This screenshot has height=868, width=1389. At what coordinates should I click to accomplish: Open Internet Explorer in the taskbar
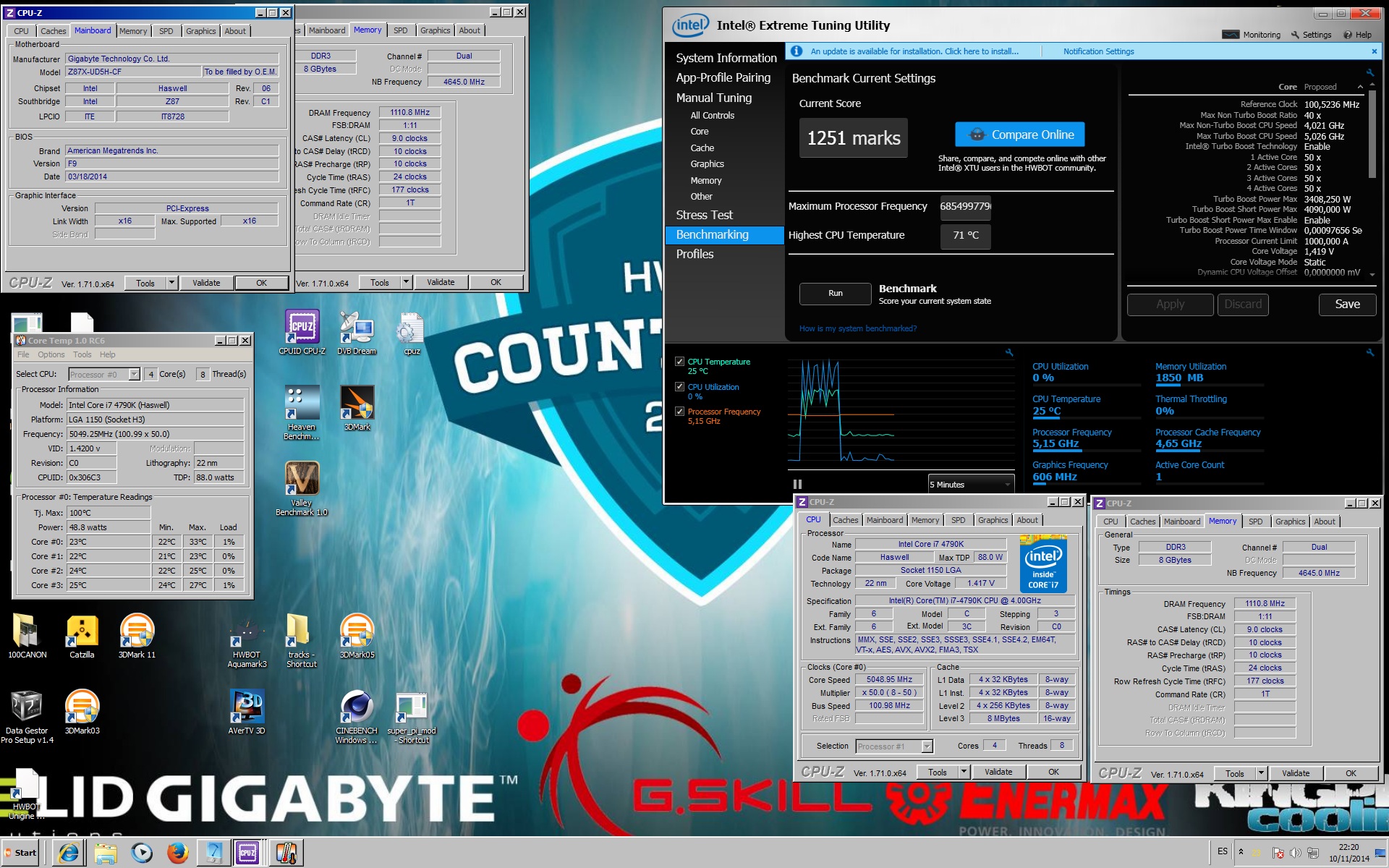69,853
